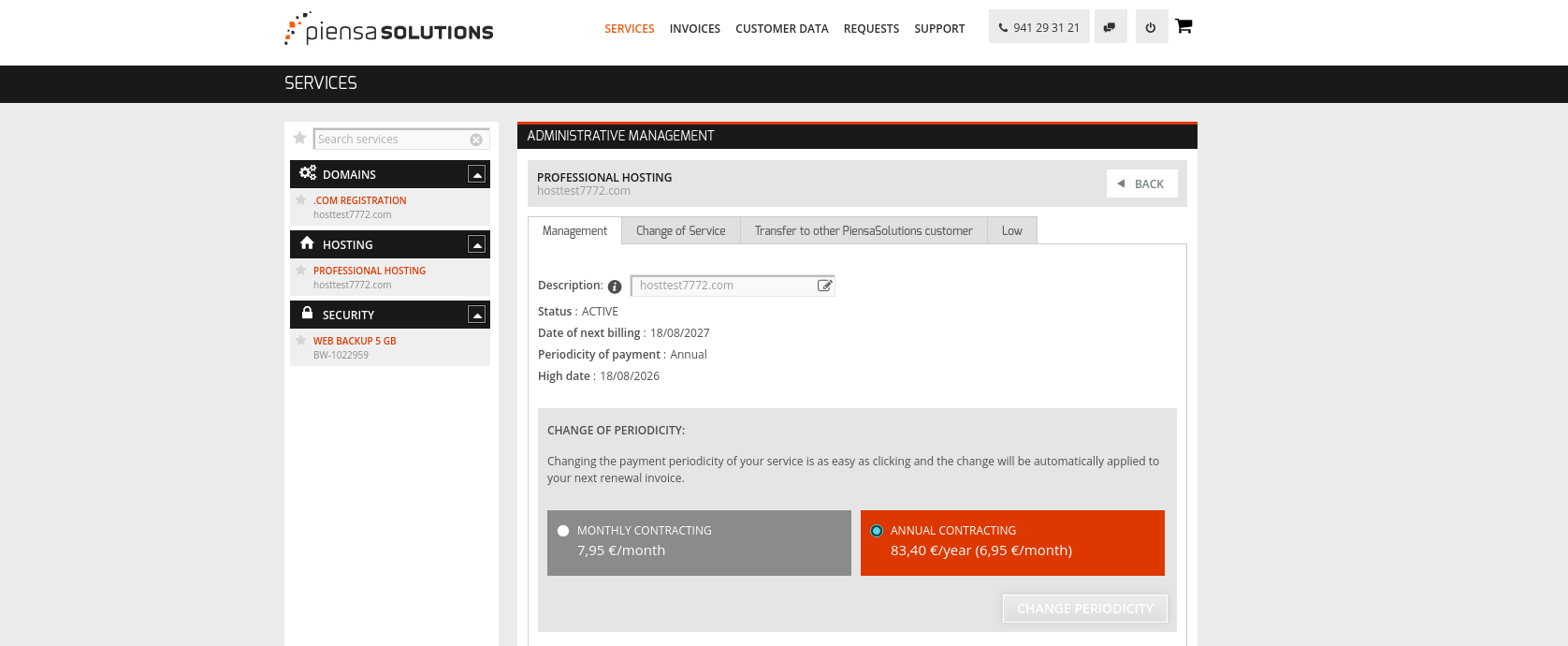Open the Customer Data menu

[782, 29]
